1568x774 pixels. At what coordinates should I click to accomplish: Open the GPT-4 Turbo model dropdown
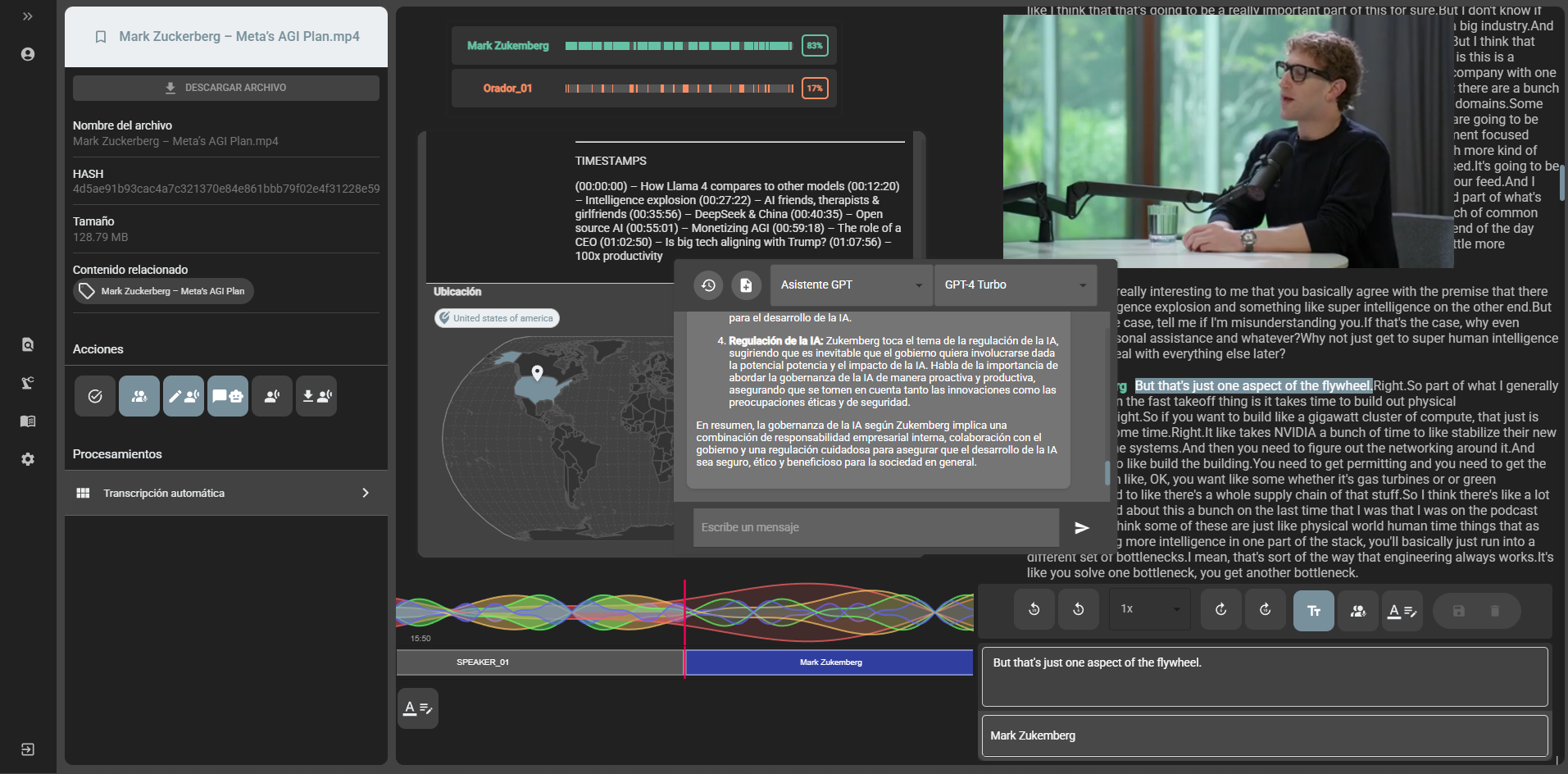coord(1016,285)
